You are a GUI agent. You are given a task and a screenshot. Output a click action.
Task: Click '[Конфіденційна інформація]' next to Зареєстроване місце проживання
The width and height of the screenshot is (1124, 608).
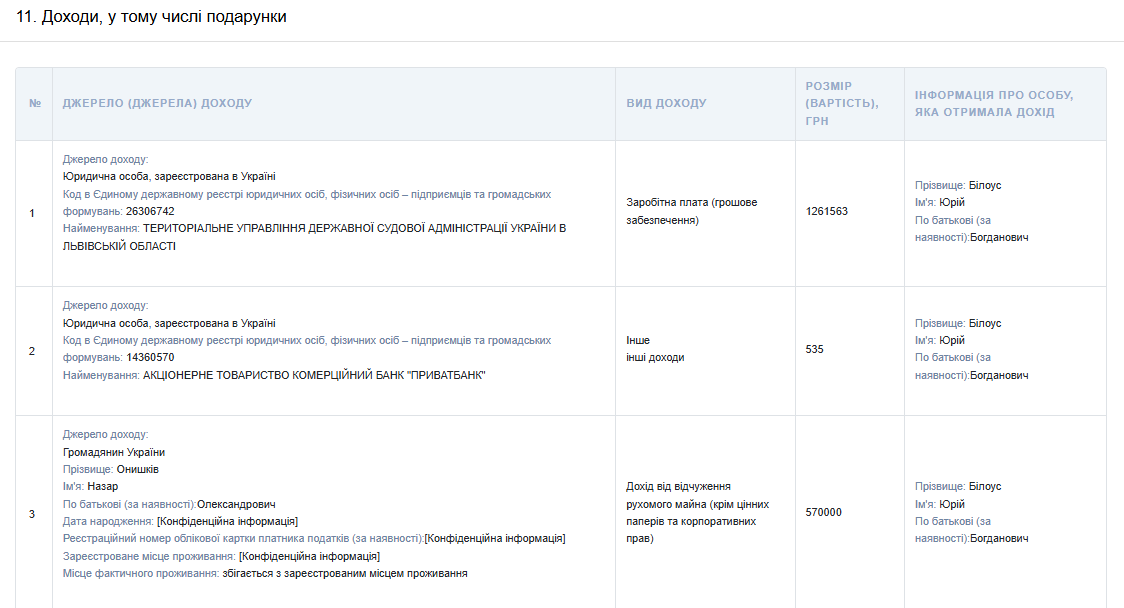(x=309, y=556)
